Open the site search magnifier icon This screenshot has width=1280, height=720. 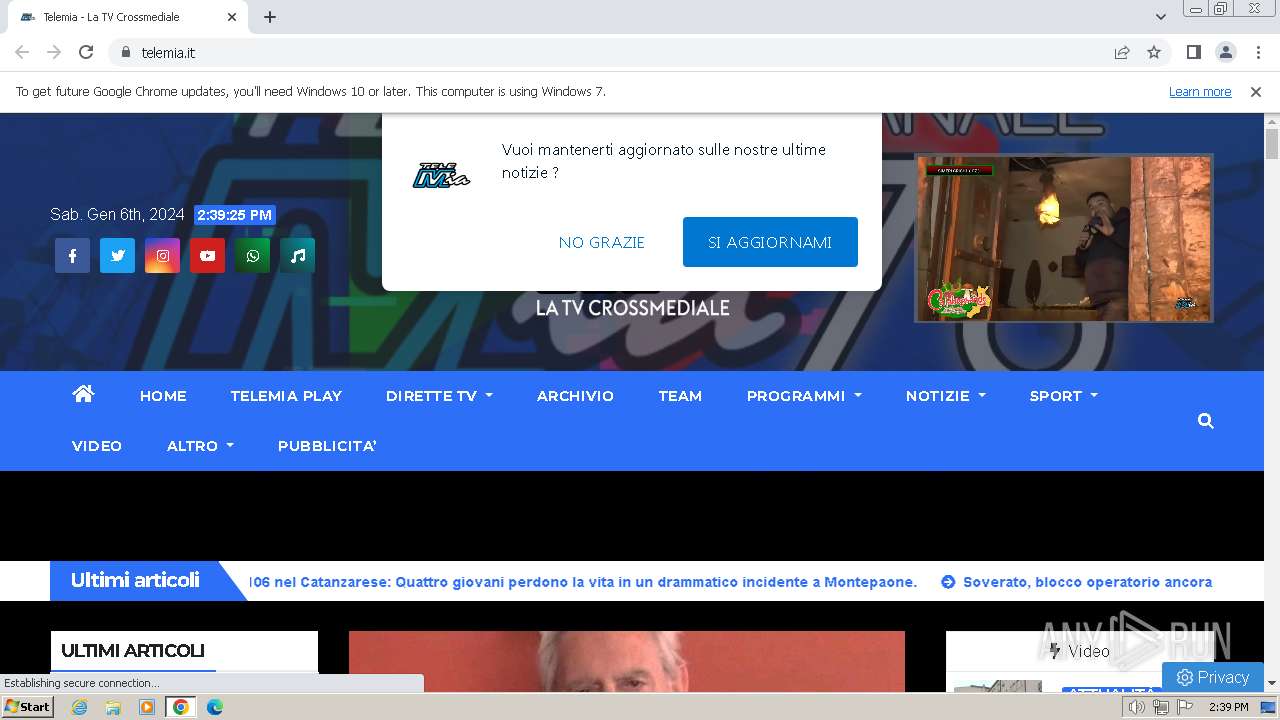(1205, 421)
